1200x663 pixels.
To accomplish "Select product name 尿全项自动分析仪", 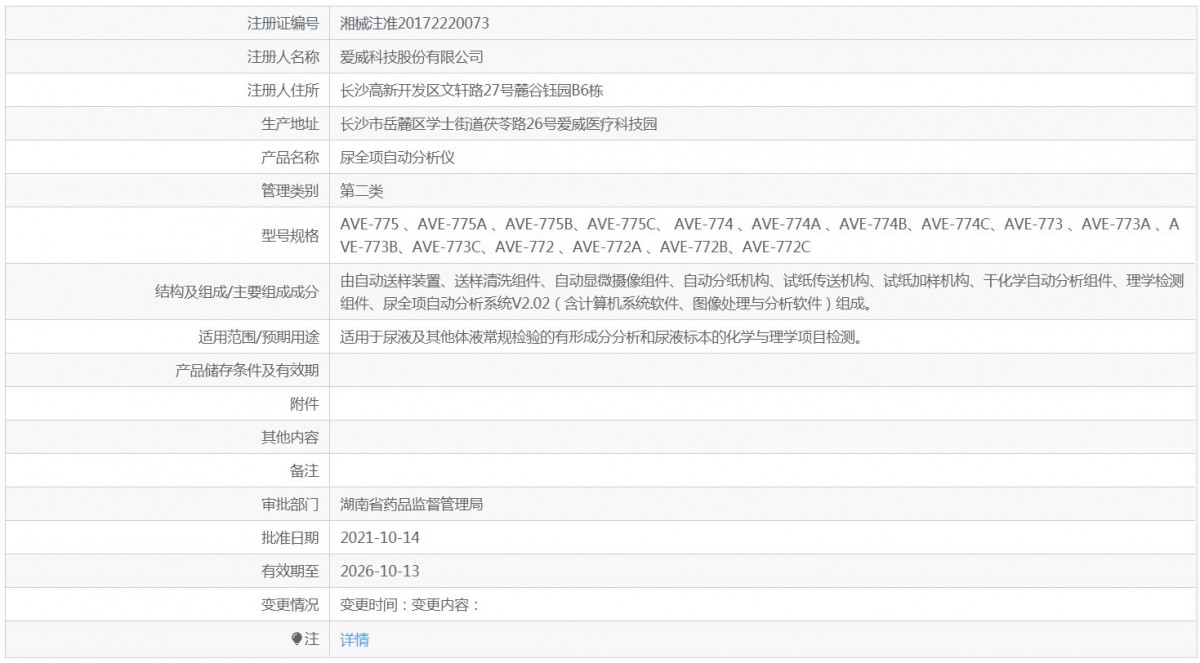I will [397, 157].
